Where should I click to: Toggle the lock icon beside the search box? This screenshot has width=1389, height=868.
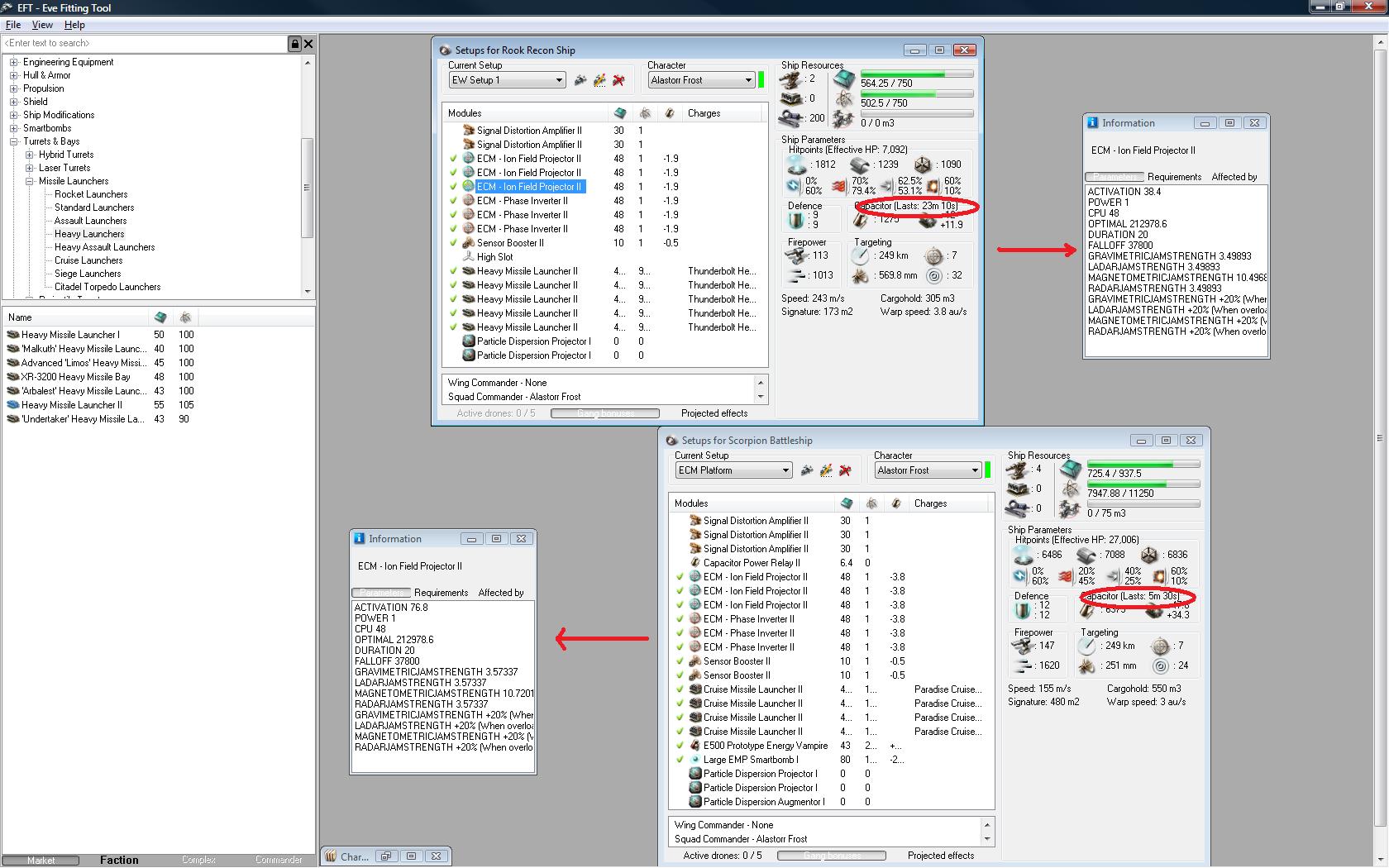tap(294, 43)
